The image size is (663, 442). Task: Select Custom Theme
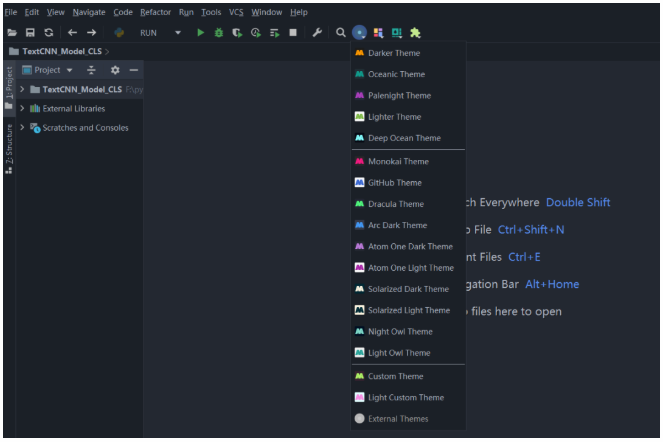(408, 376)
